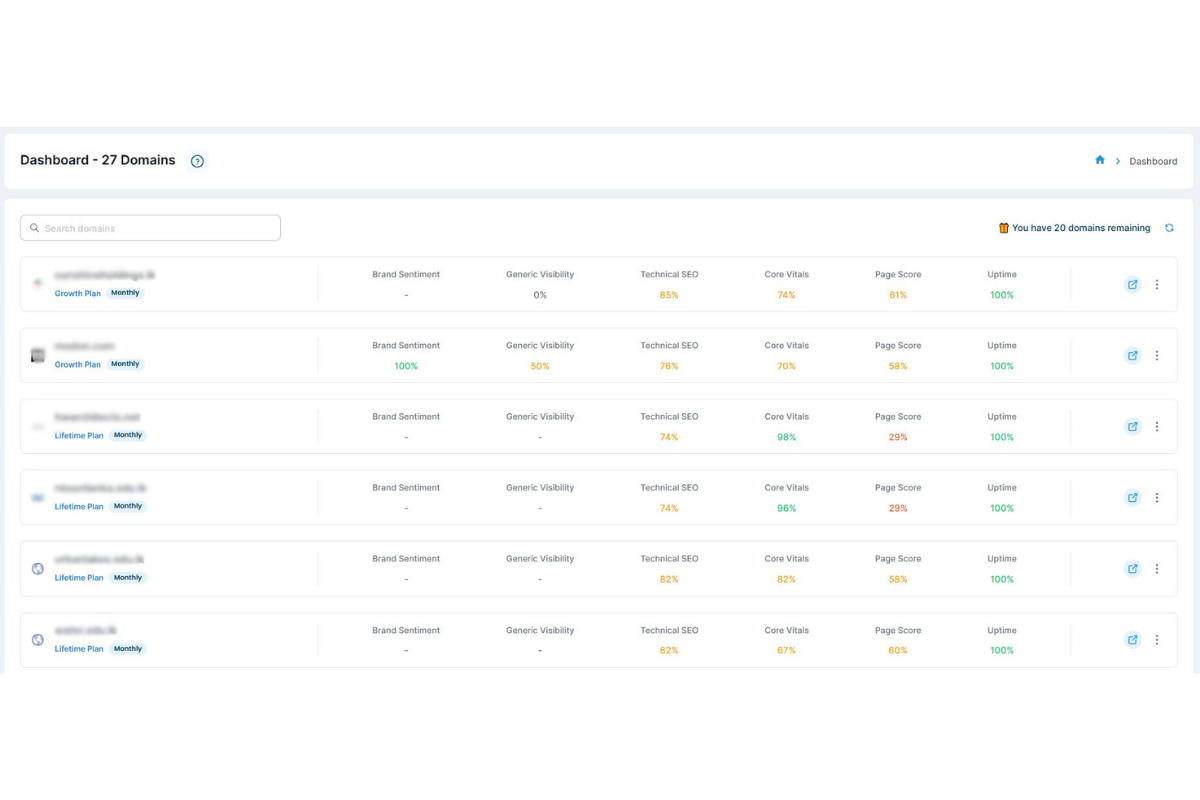Open the three-dot menu on the third domain
This screenshot has height=800, width=1200.
click(1157, 426)
